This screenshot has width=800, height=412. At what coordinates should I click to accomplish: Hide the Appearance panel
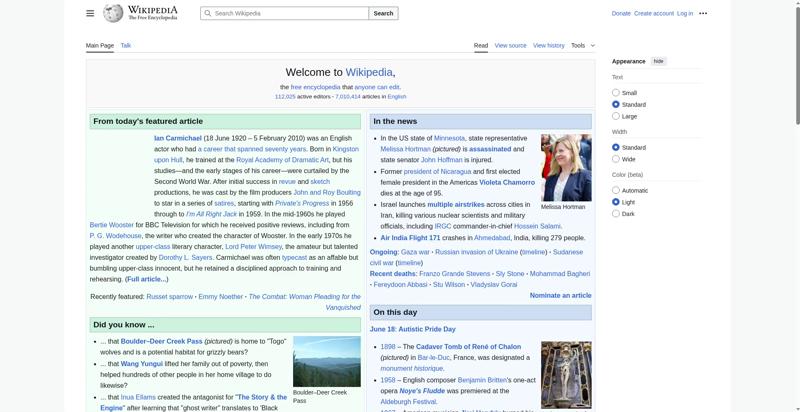tap(659, 61)
